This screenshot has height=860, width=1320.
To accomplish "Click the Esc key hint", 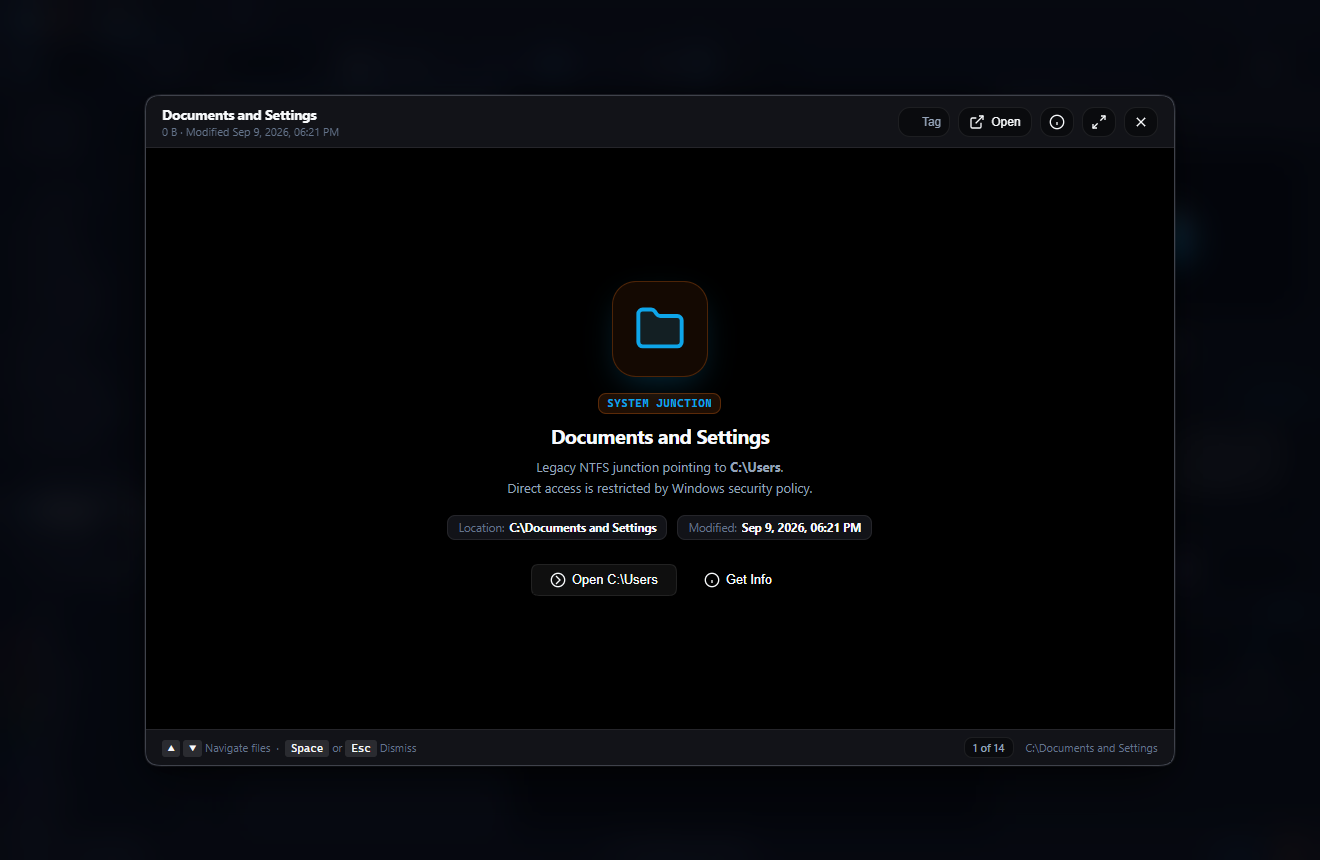I will coord(361,748).
